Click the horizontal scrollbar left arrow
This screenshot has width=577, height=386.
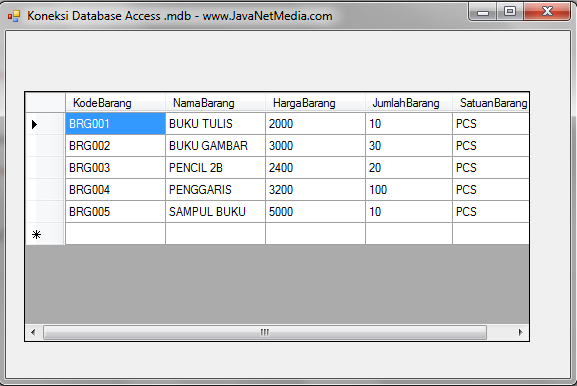tap(33, 332)
